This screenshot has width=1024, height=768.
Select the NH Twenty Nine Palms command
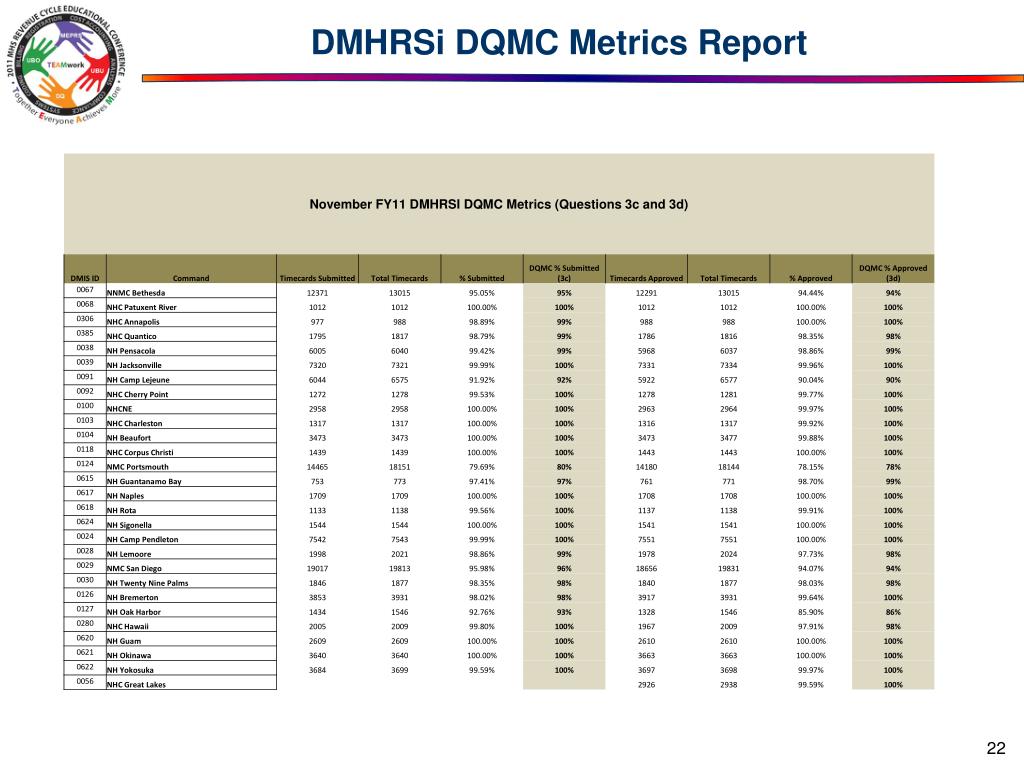coord(148,583)
